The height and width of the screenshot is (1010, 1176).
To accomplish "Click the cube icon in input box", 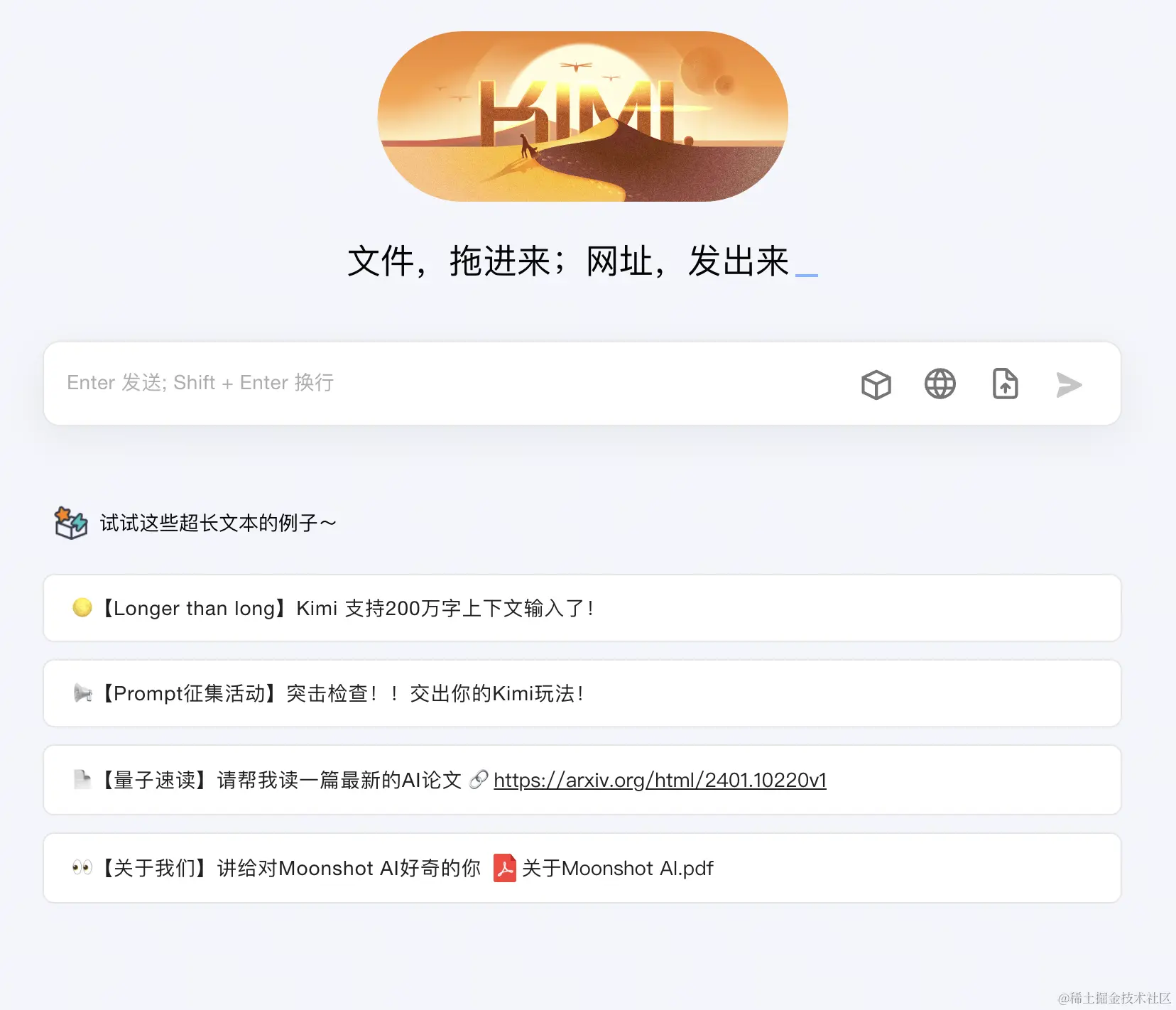I will point(876,384).
